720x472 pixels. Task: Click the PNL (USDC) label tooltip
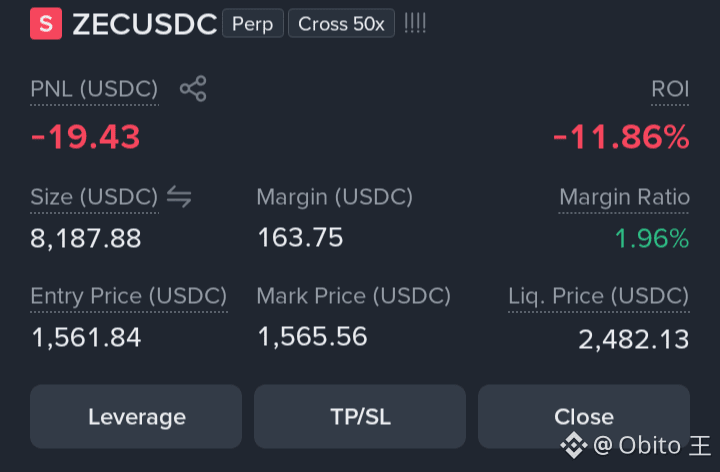click(x=94, y=89)
